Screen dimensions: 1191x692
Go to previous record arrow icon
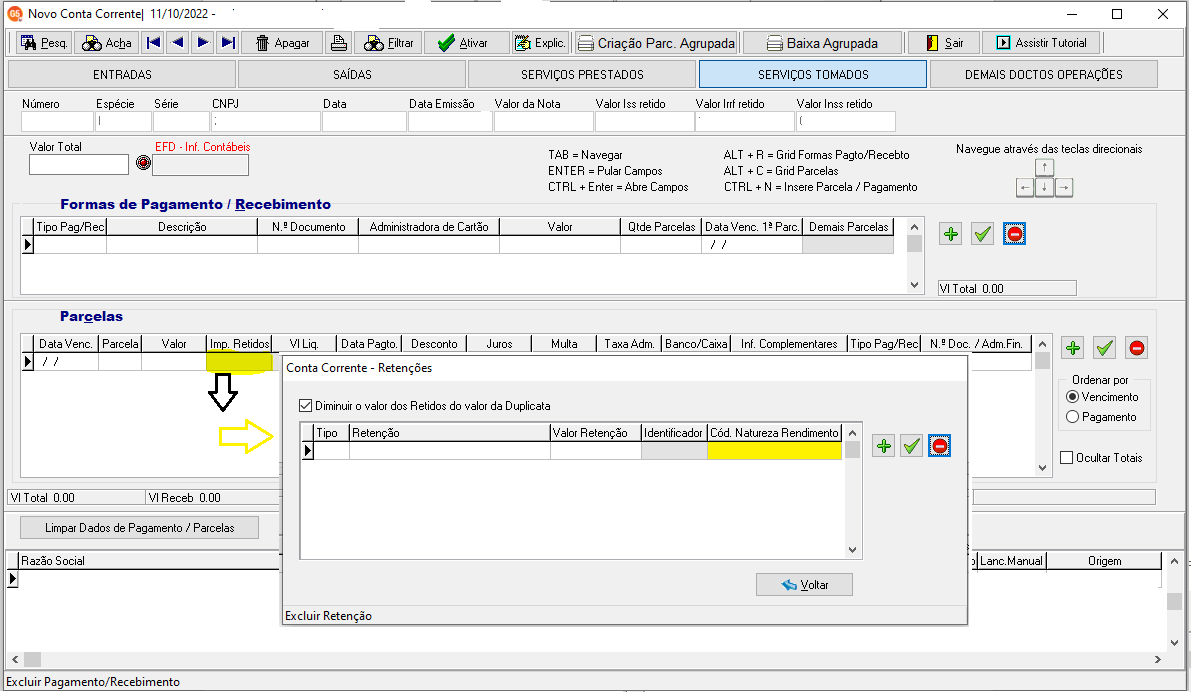click(x=178, y=43)
